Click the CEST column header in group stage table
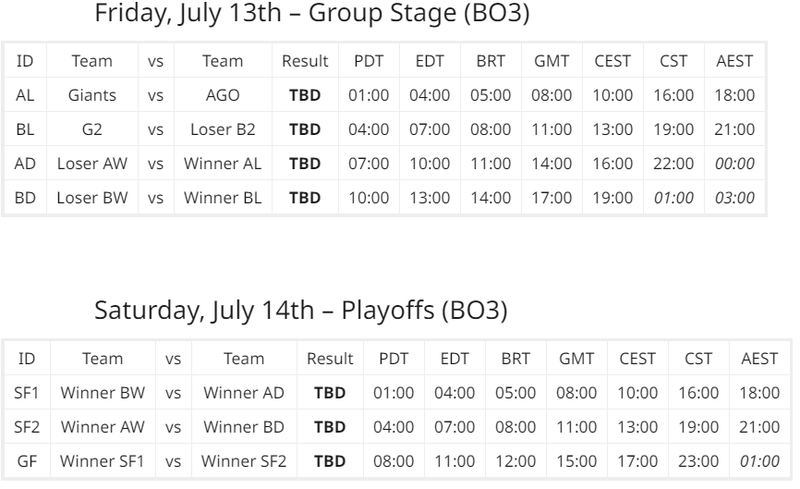 coord(612,61)
